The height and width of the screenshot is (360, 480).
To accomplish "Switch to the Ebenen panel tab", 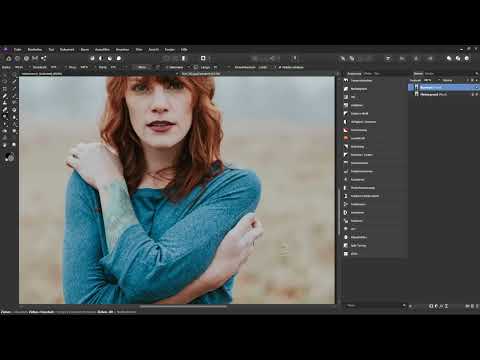I will (418, 73).
